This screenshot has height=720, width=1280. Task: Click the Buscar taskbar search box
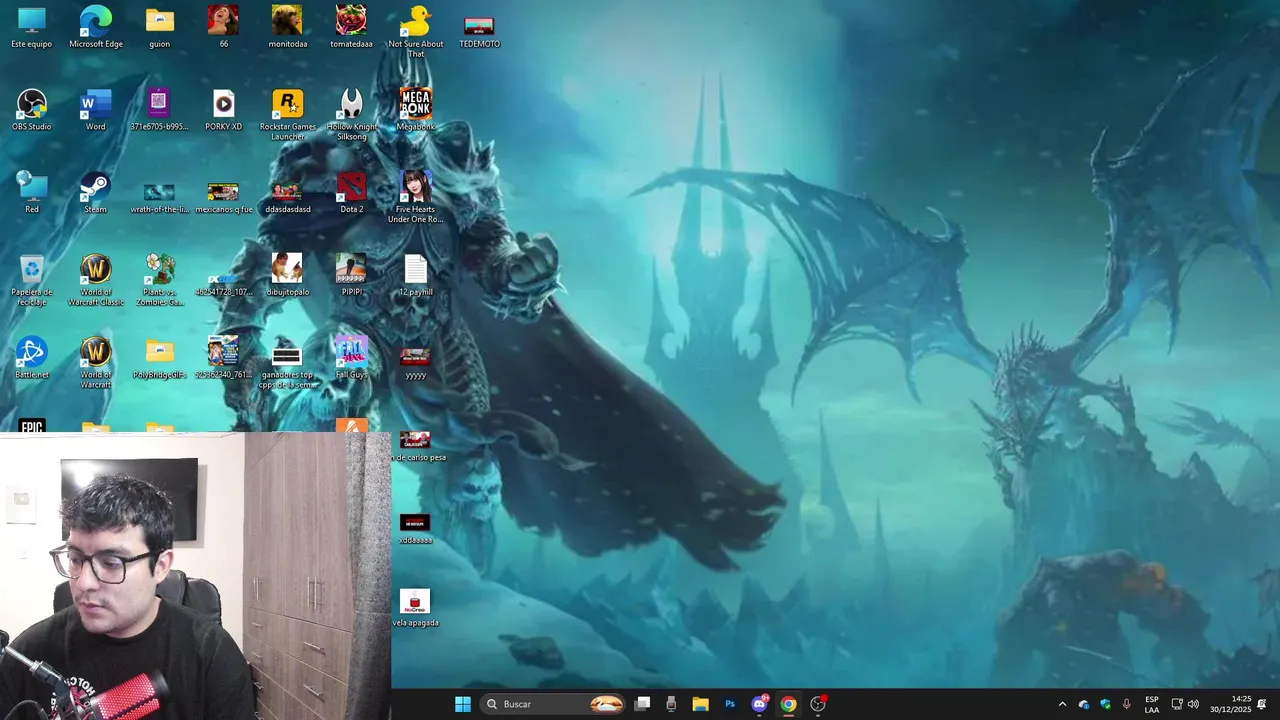click(554, 704)
